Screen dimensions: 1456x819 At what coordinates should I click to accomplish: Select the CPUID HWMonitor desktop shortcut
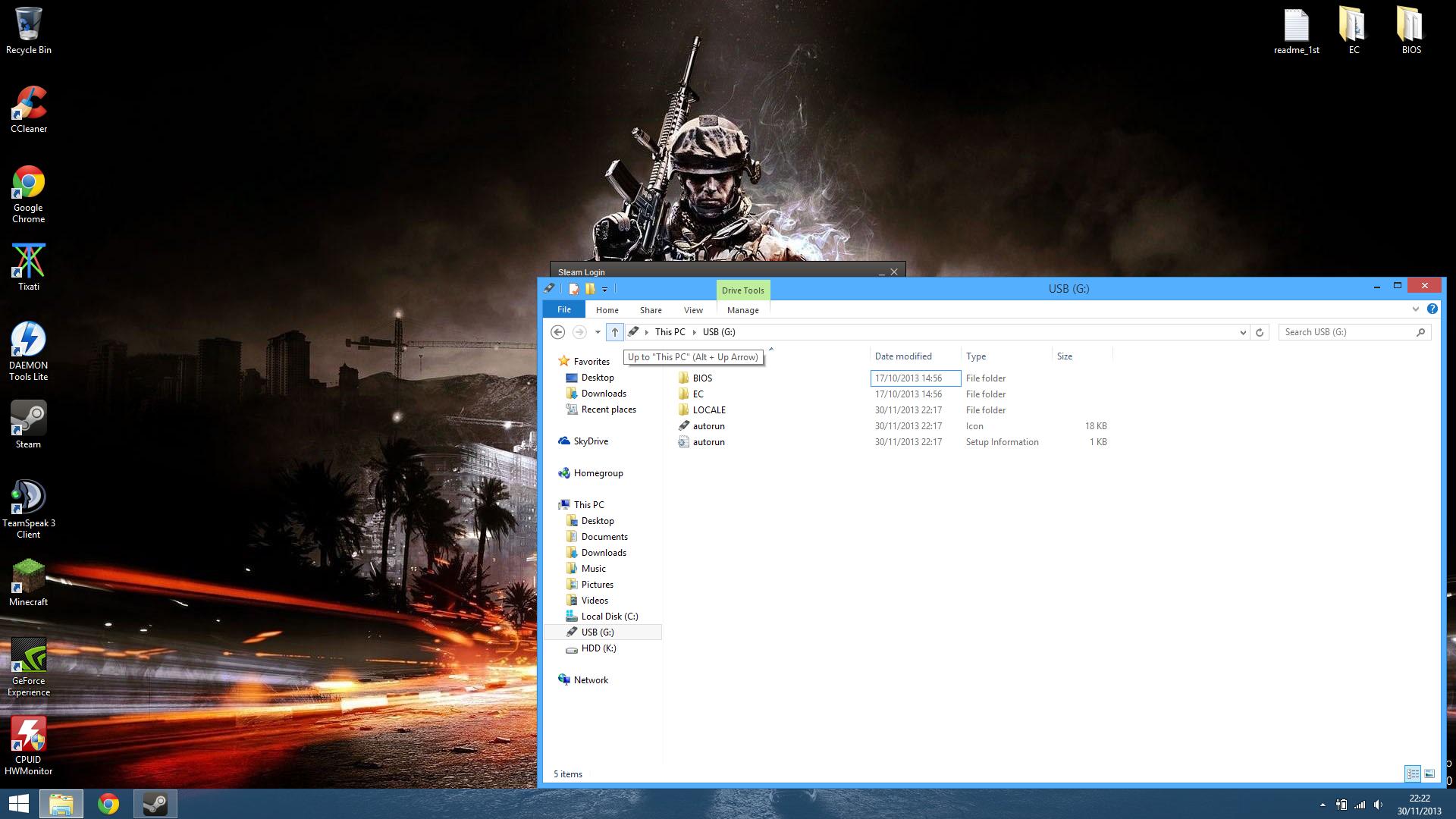coord(29,746)
